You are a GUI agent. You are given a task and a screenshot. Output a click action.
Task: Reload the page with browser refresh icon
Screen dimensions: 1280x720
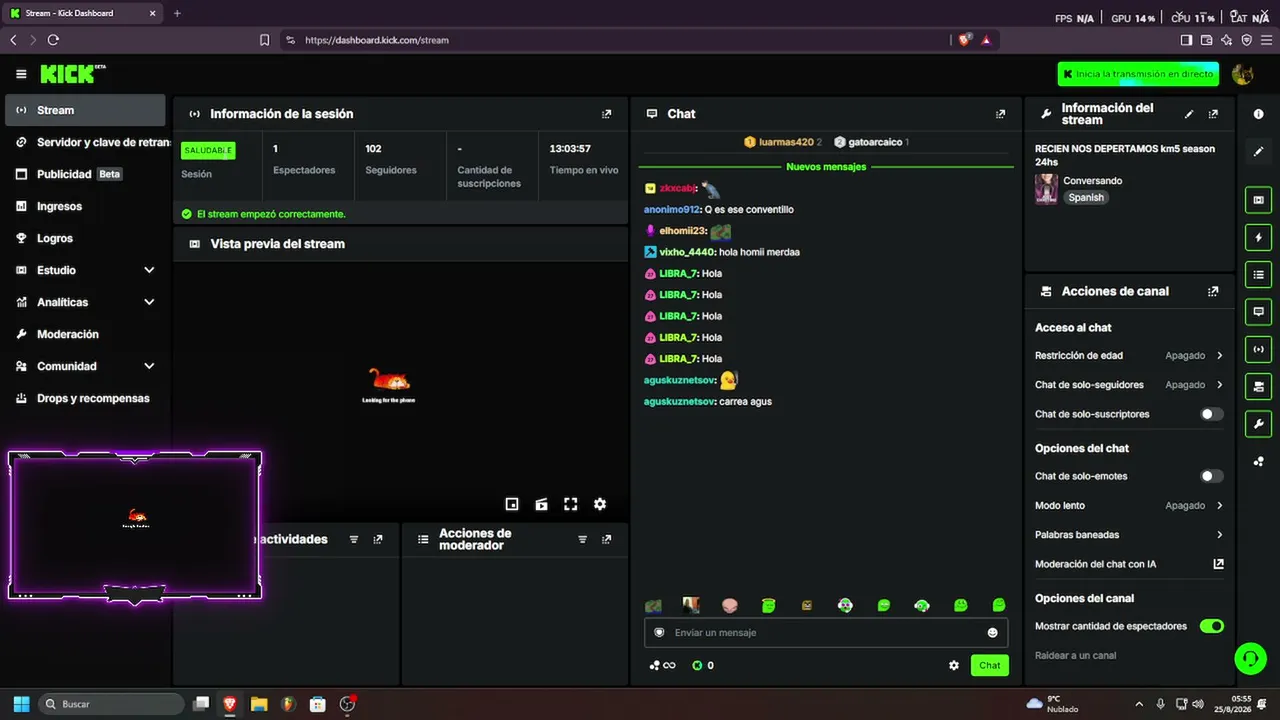click(53, 40)
